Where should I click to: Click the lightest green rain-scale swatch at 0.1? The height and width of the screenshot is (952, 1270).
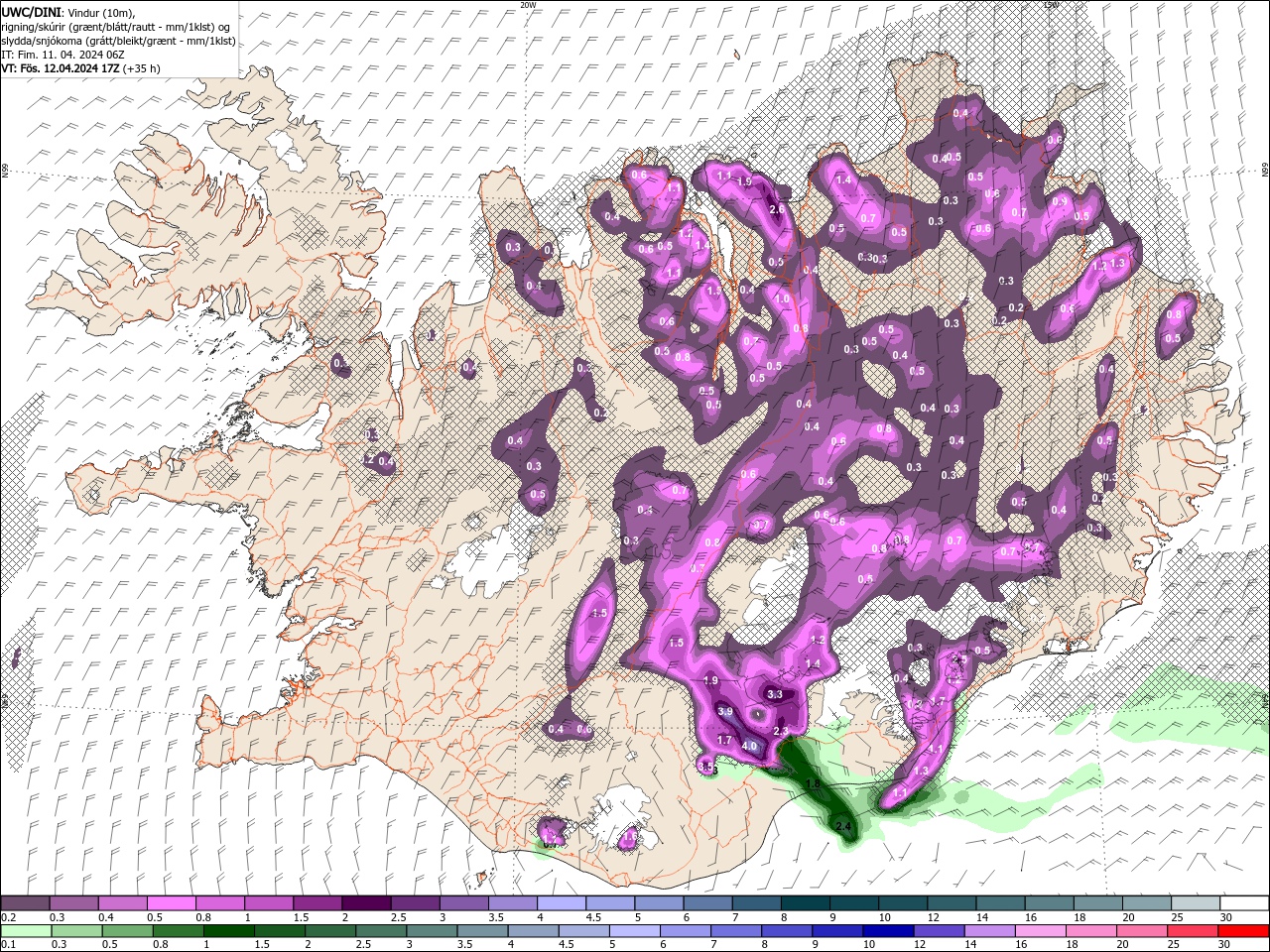pyautogui.click(x=25, y=931)
